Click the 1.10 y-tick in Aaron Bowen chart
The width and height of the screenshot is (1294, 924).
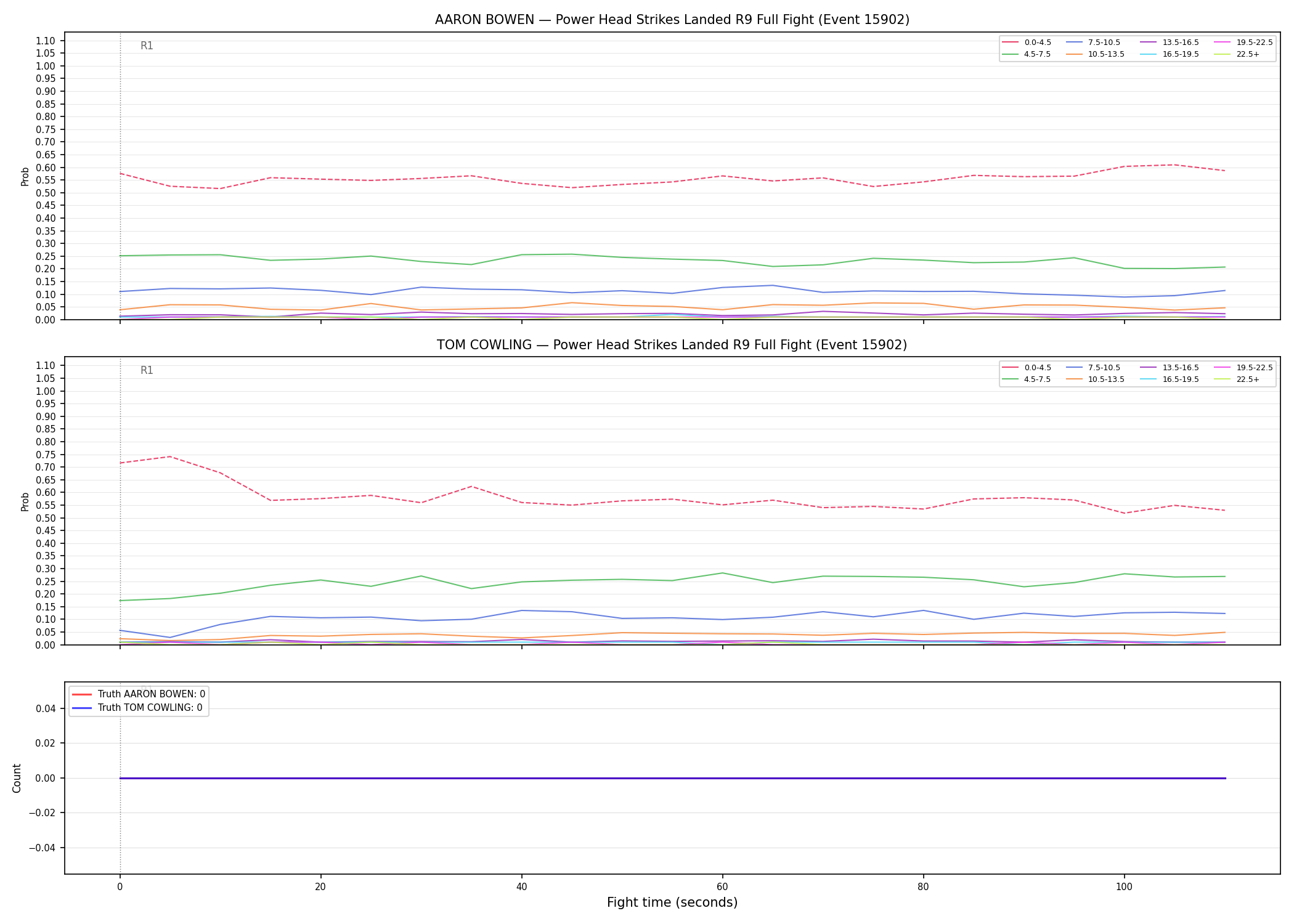[x=46, y=41]
